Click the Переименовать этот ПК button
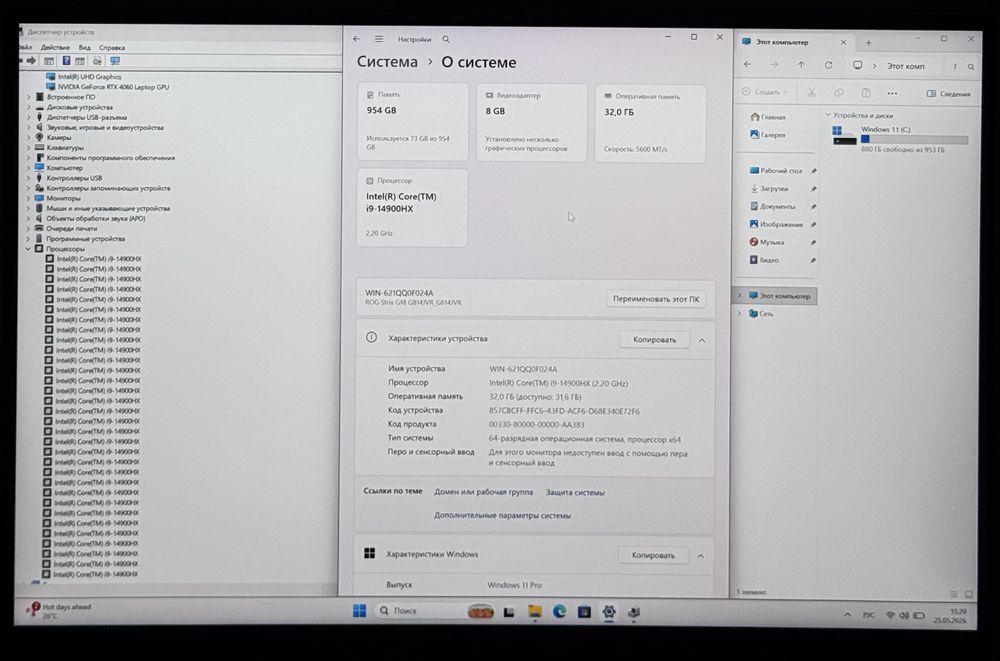The image size is (1000, 661). point(656,299)
